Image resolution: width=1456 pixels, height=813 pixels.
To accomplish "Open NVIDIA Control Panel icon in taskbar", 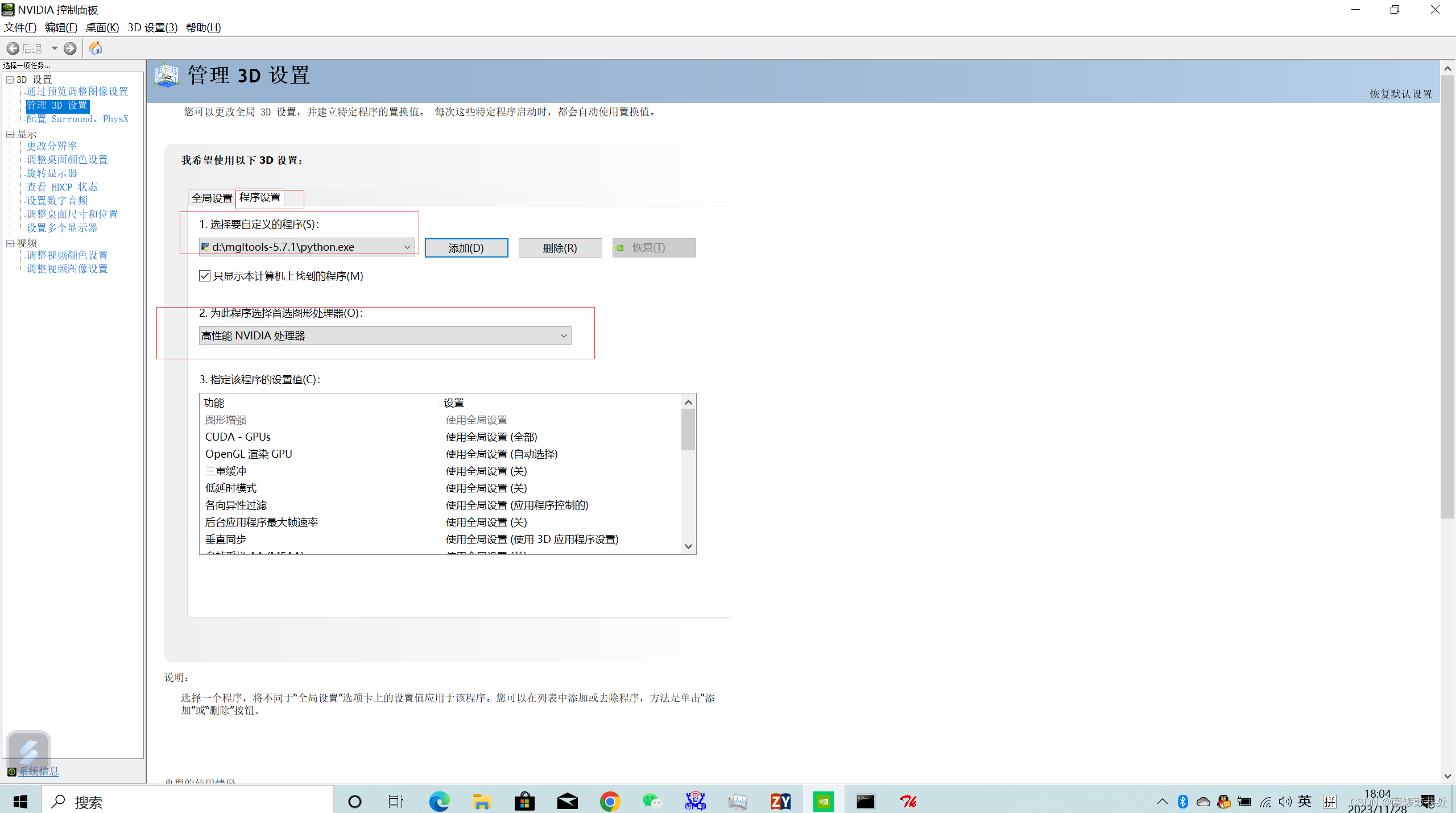I will tap(824, 801).
